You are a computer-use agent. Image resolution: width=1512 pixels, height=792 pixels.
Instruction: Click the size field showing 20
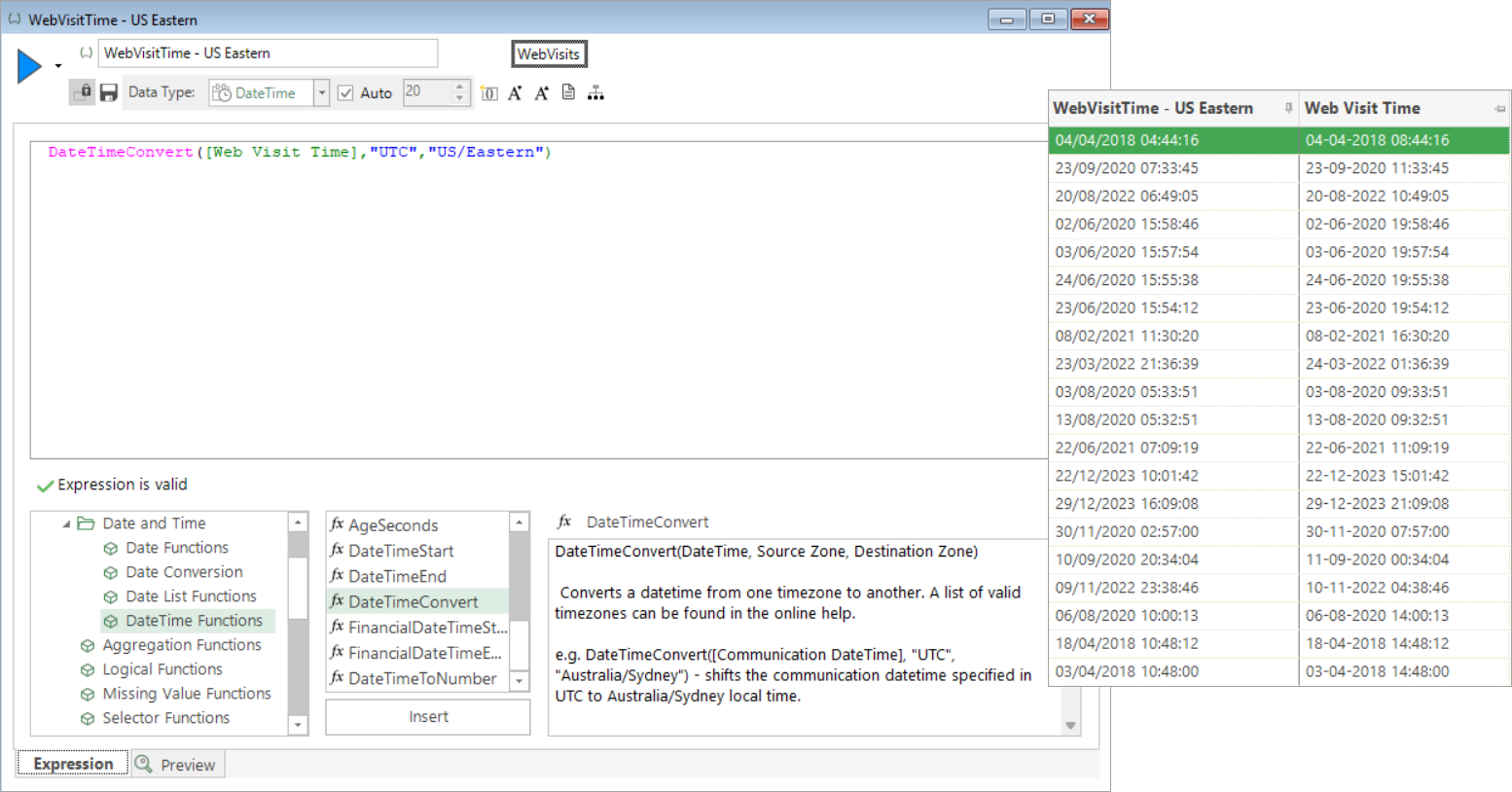pos(426,92)
